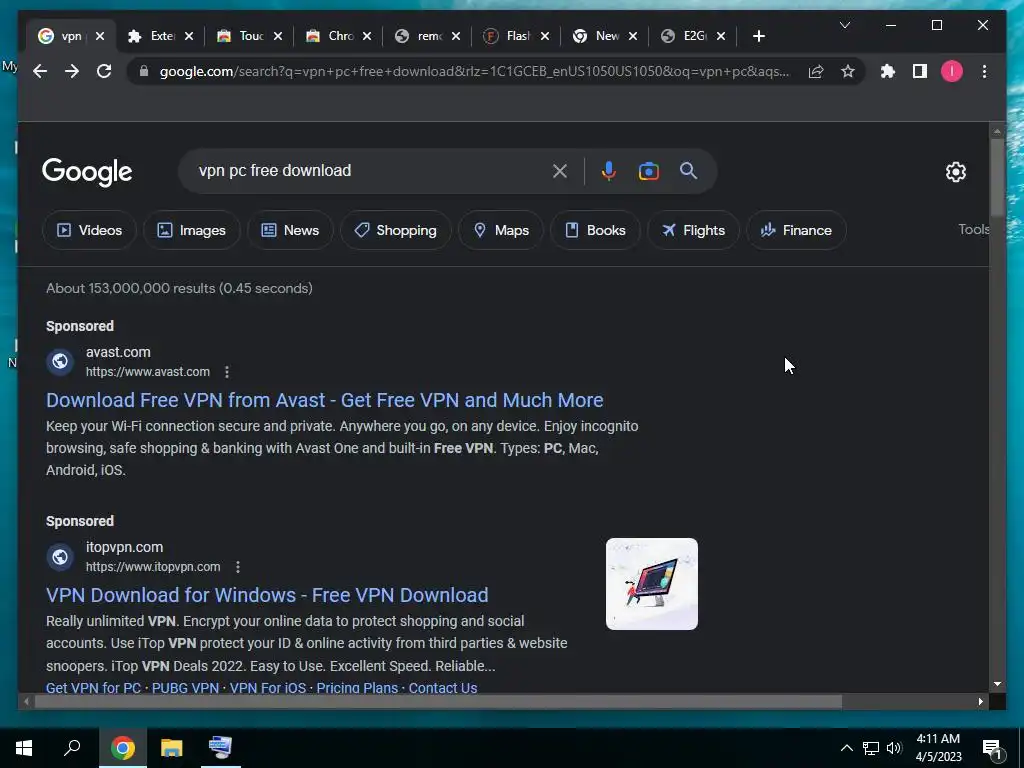Filter results by Videos
The height and width of the screenshot is (768, 1024).
pos(89,230)
